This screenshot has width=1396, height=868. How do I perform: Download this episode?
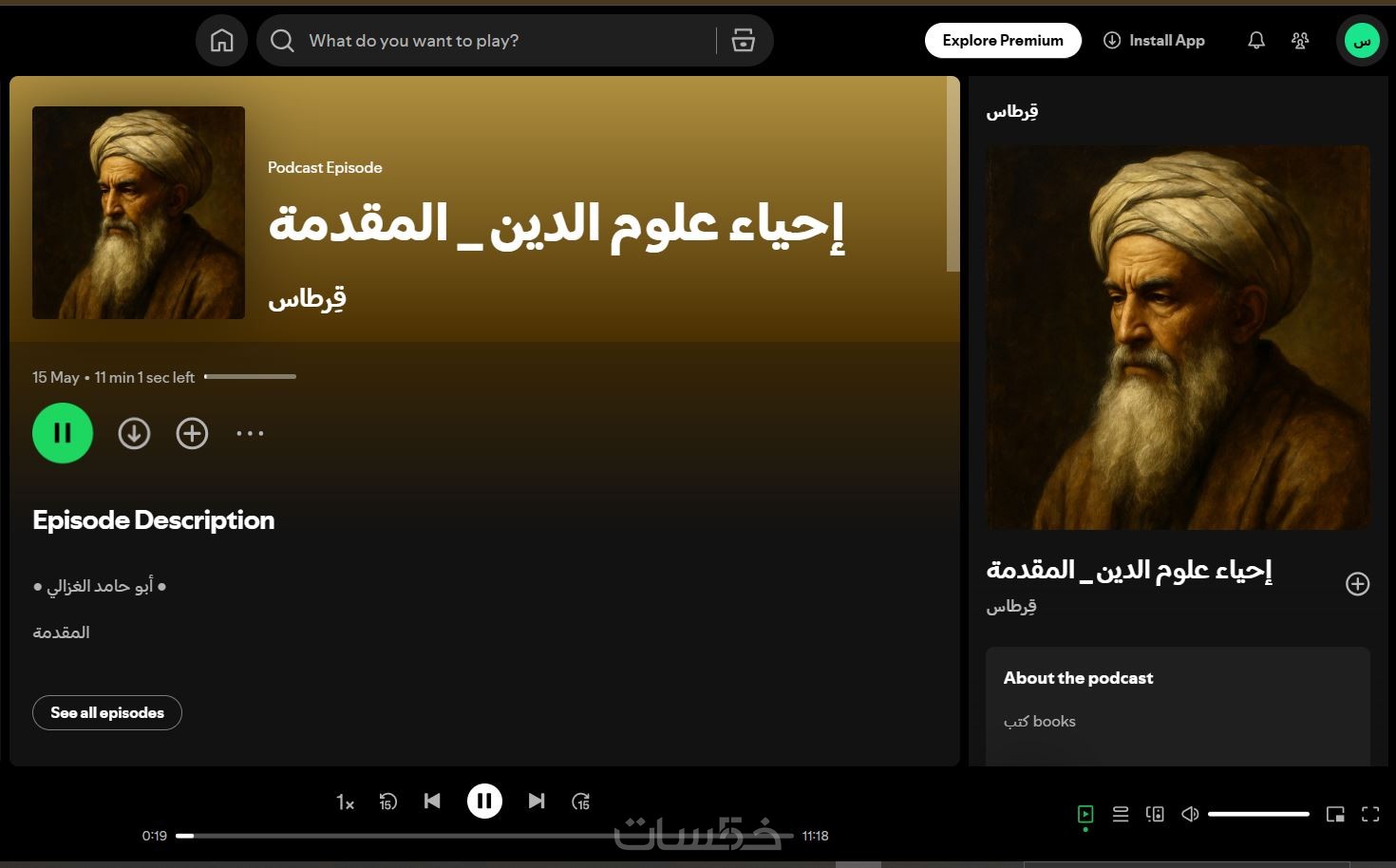pyautogui.click(x=134, y=433)
